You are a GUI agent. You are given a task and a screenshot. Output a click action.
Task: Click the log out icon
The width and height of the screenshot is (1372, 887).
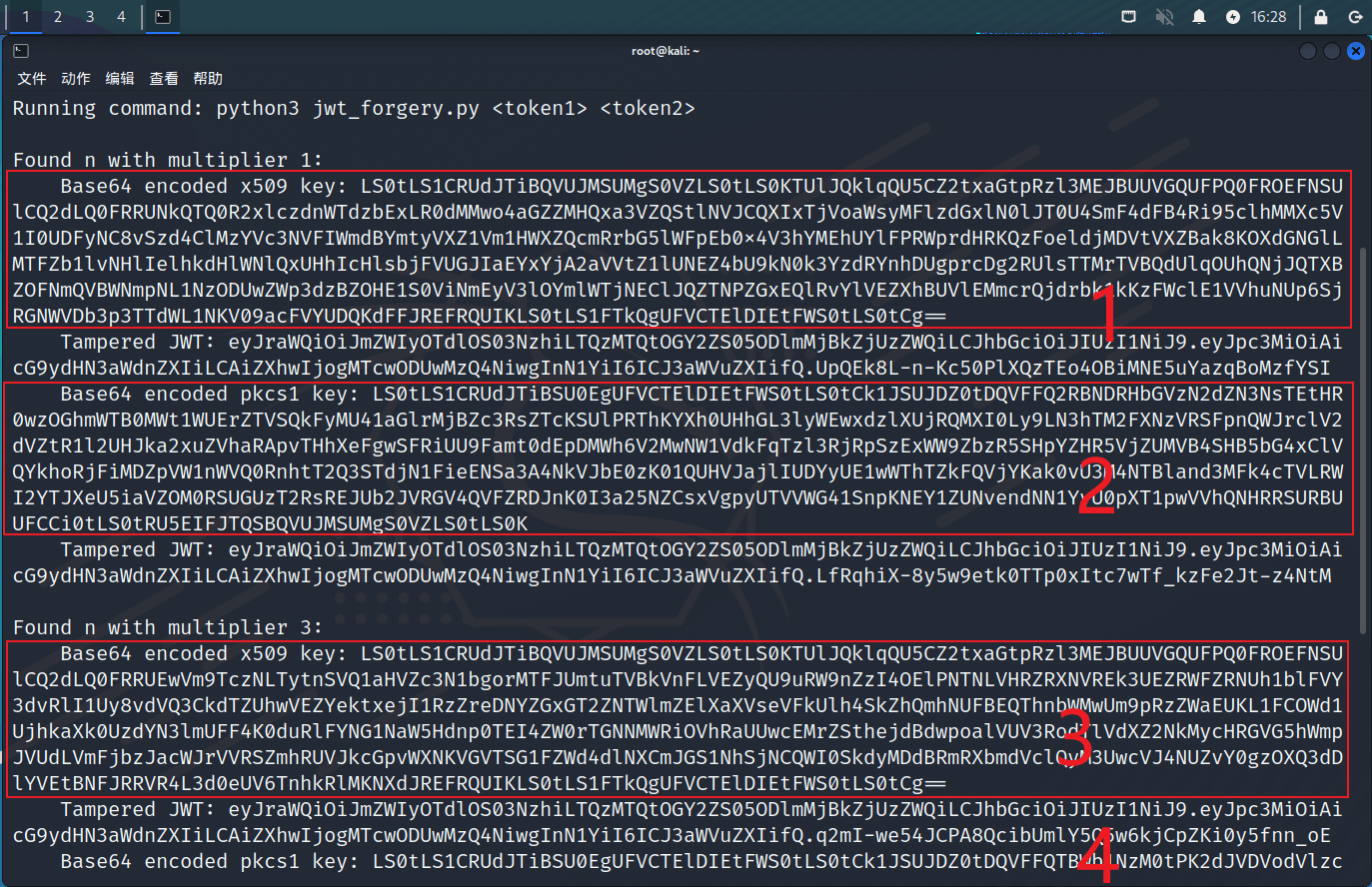1355,17
